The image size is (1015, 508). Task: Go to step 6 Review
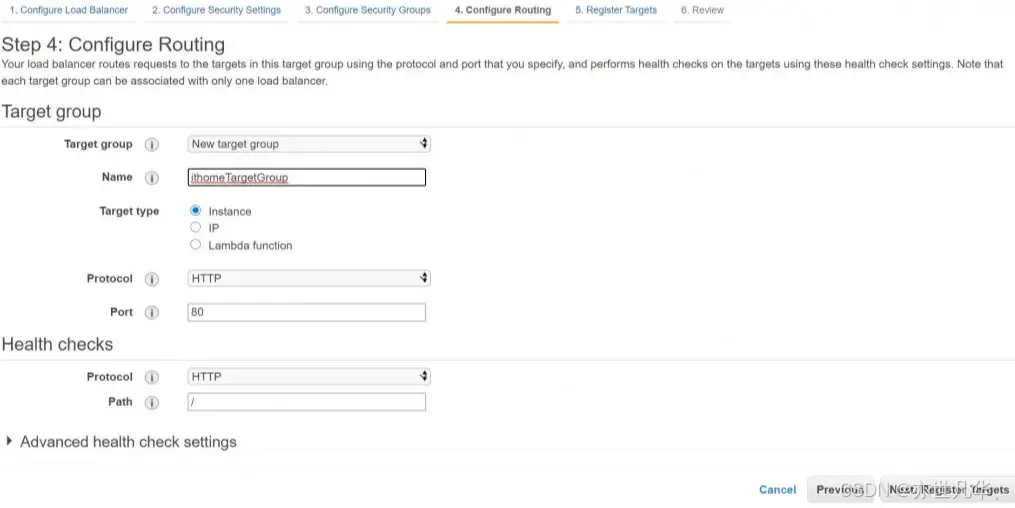coord(702,10)
